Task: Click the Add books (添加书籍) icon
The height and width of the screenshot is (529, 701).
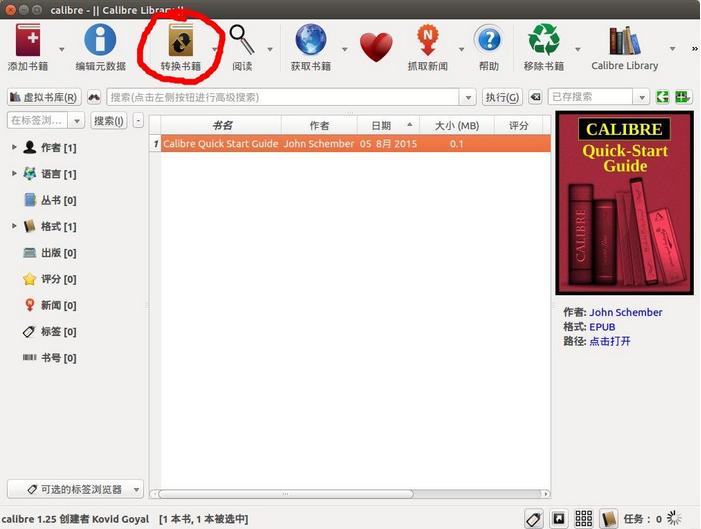Action: 28,40
